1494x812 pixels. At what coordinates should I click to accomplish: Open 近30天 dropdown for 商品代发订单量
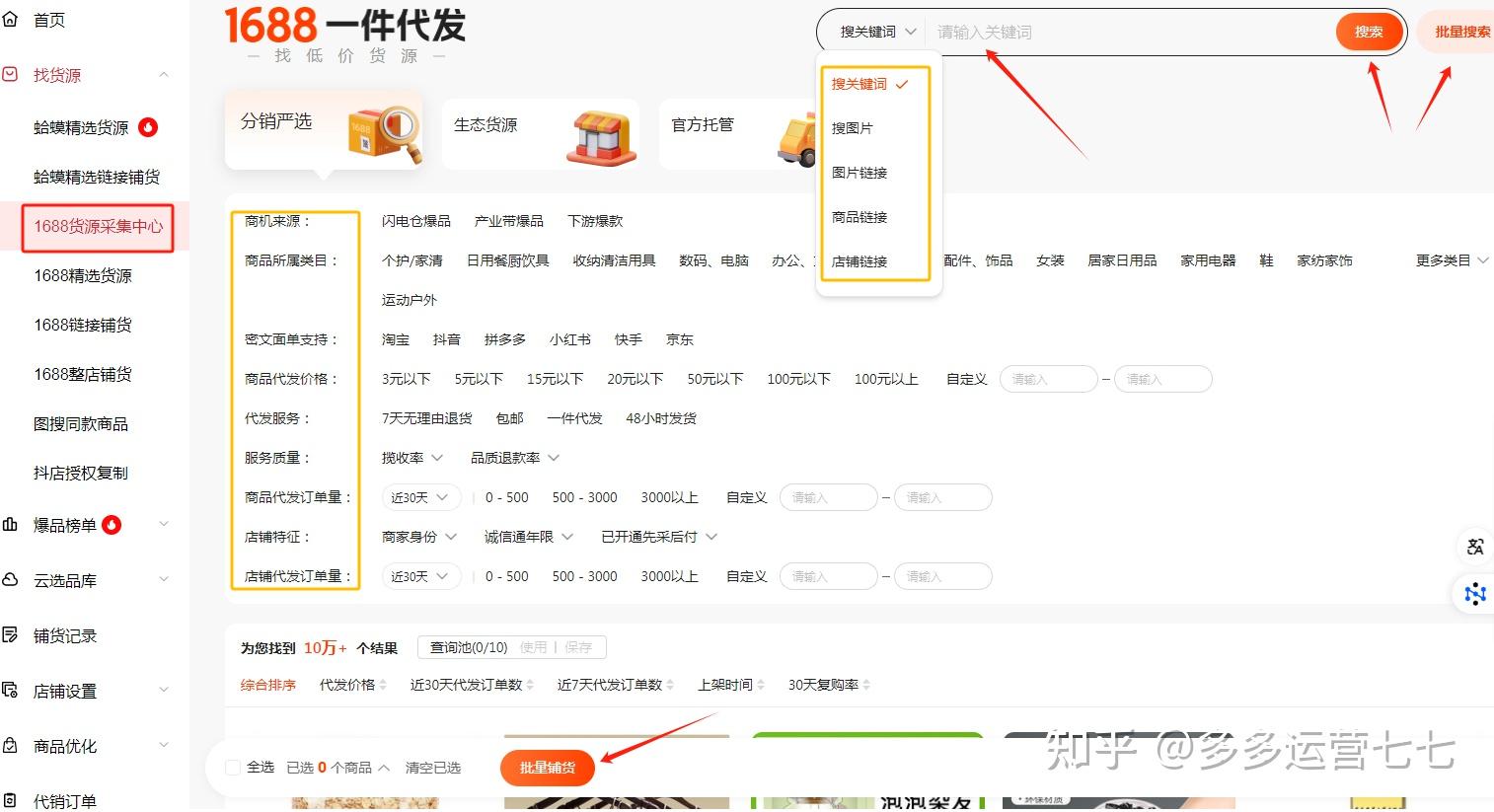(421, 497)
